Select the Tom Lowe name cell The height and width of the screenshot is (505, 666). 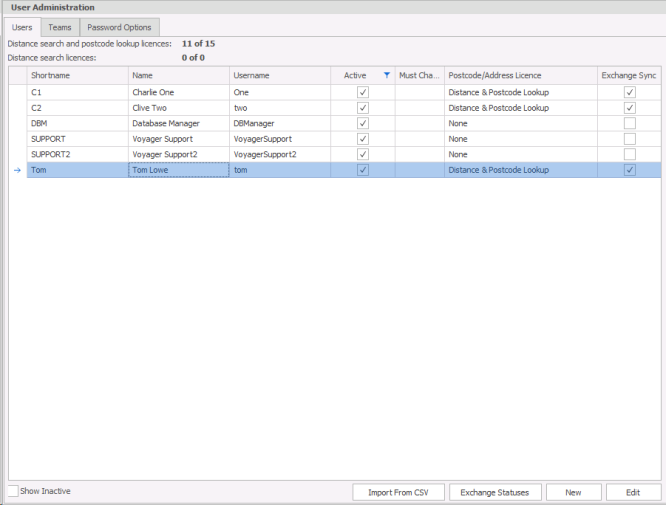(178, 171)
